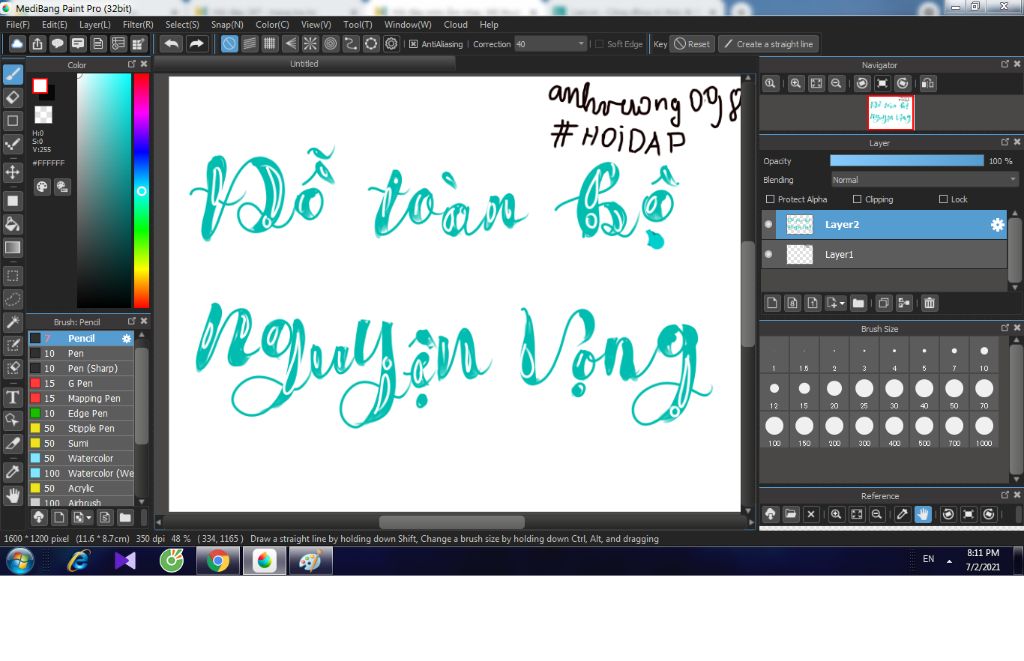Select the Eraser tool
The width and height of the screenshot is (1024, 661).
pyautogui.click(x=12, y=98)
